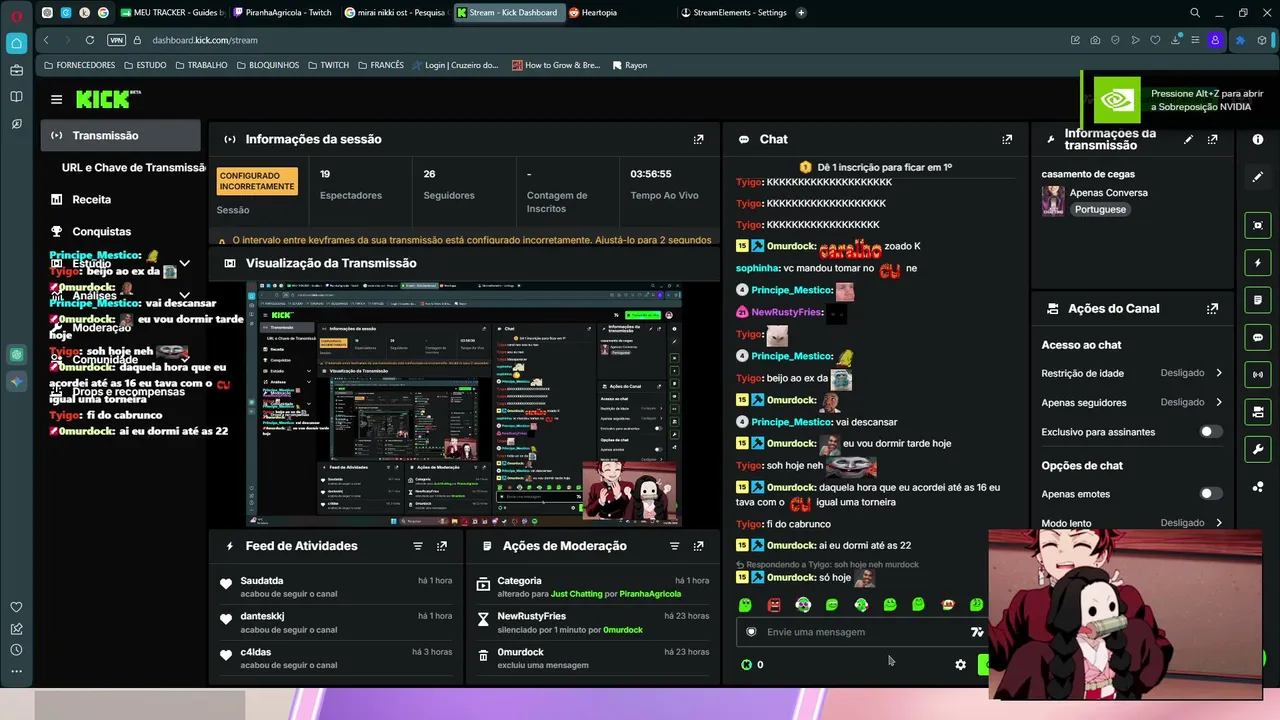
Task: Click c4ldas in the activity feed
Action: tap(258, 652)
